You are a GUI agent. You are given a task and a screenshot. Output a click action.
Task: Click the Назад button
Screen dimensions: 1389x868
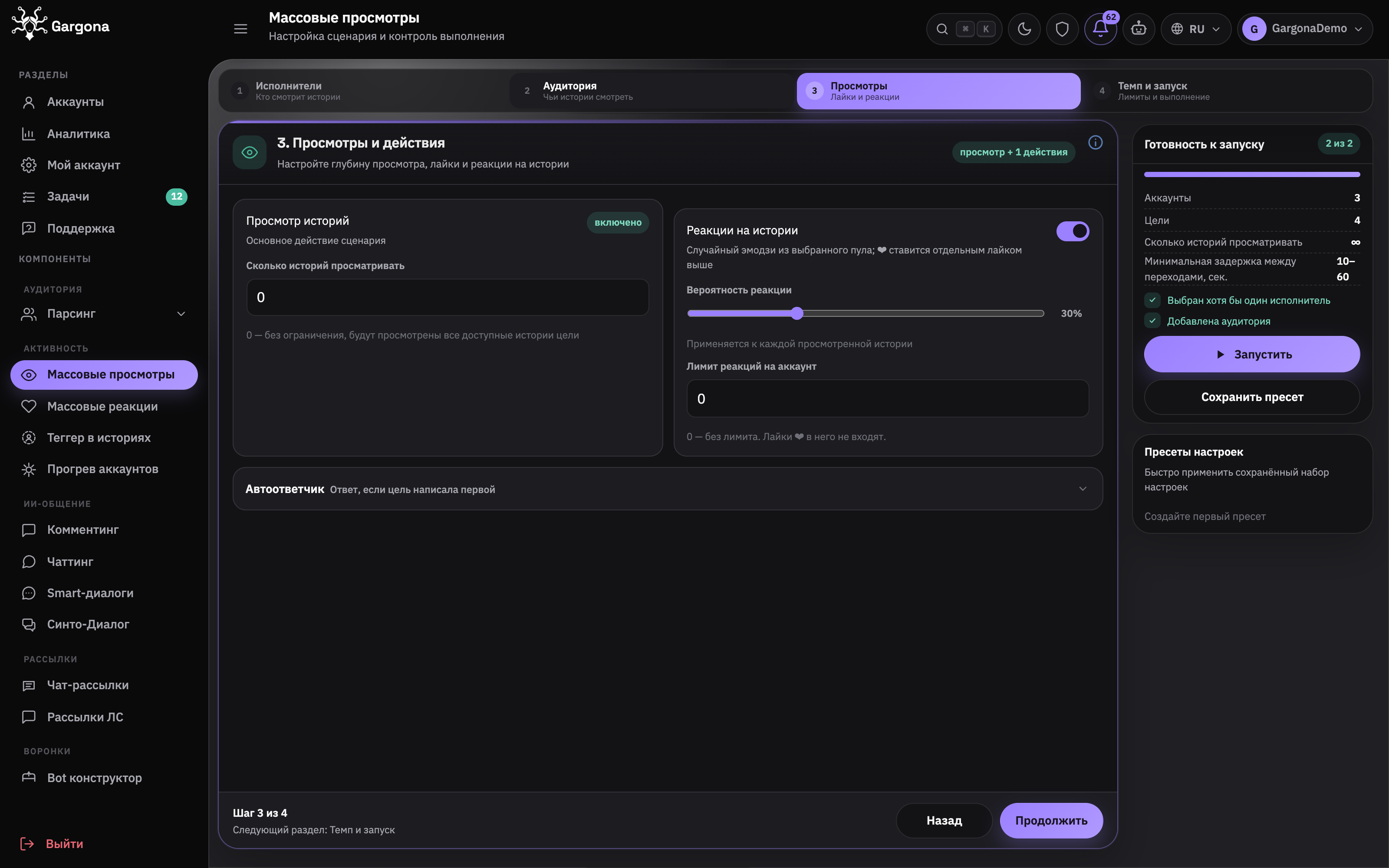click(x=944, y=820)
